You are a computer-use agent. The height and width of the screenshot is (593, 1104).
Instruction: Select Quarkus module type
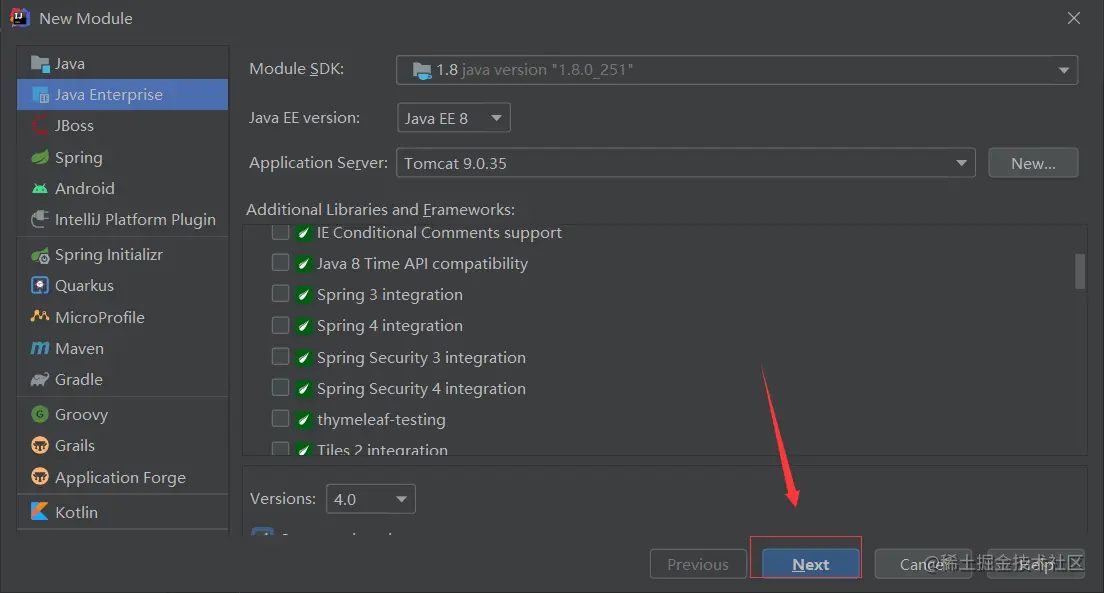123,285
